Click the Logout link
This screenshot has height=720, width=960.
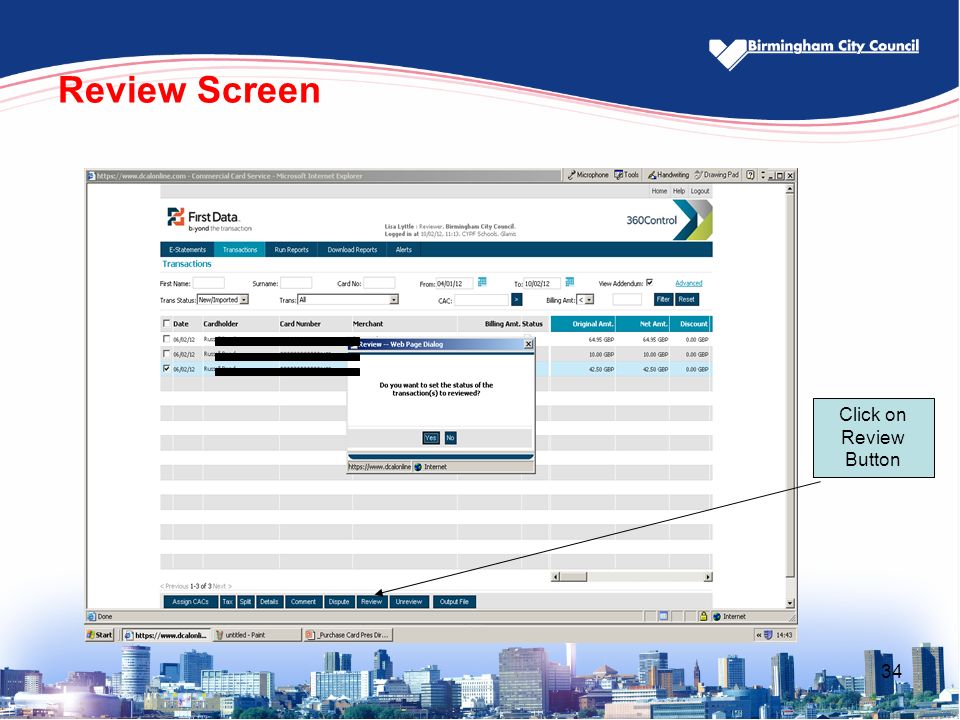(x=700, y=191)
